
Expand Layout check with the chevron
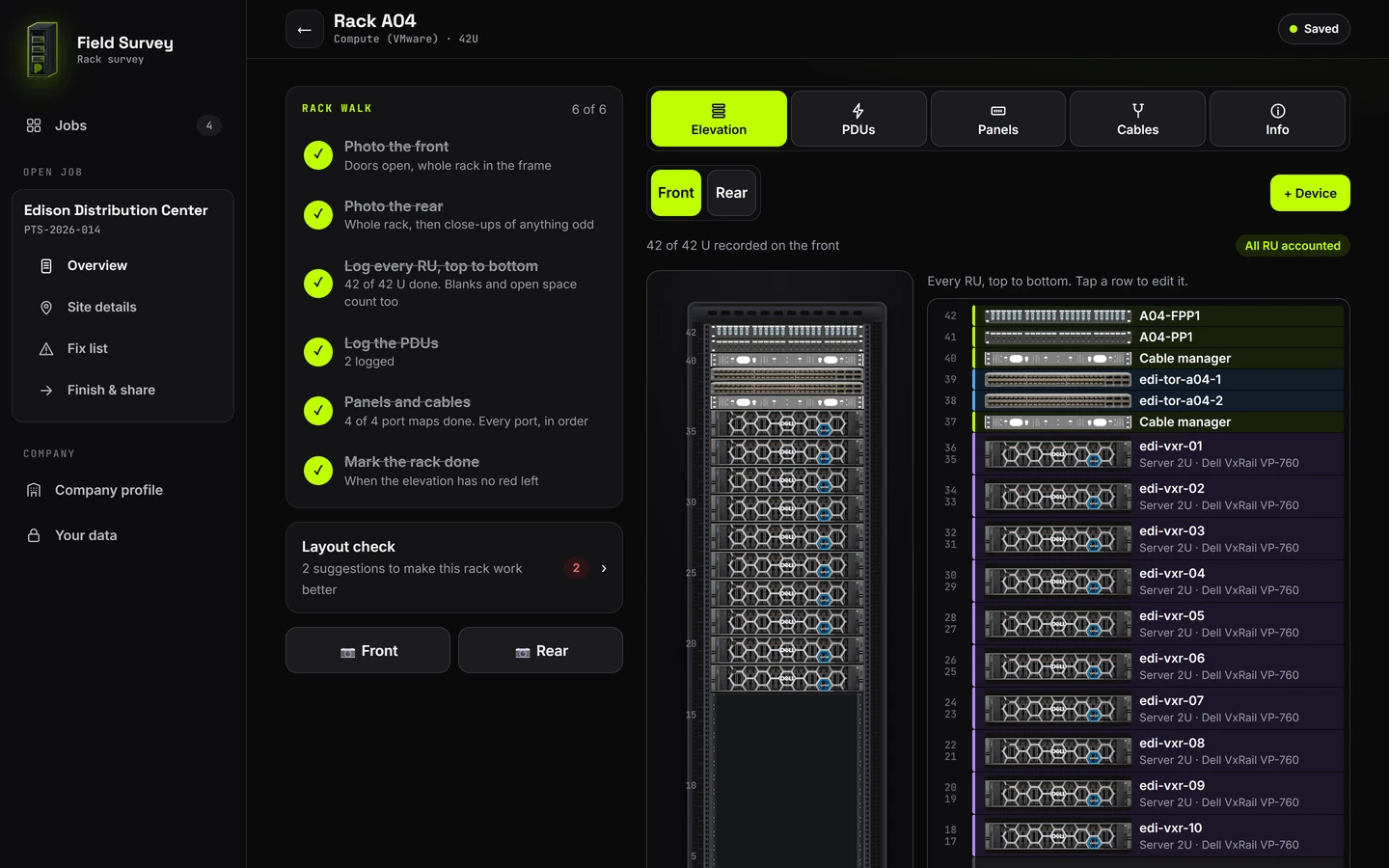point(604,568)
